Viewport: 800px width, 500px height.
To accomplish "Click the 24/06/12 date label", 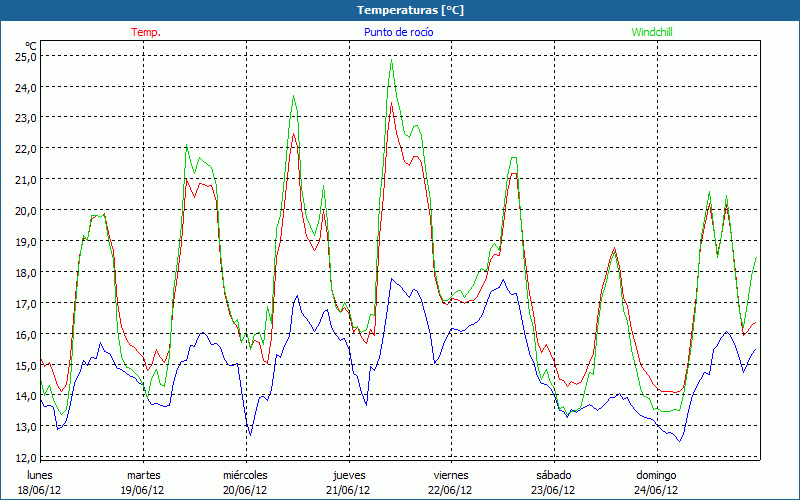I will tap(656, 490).
